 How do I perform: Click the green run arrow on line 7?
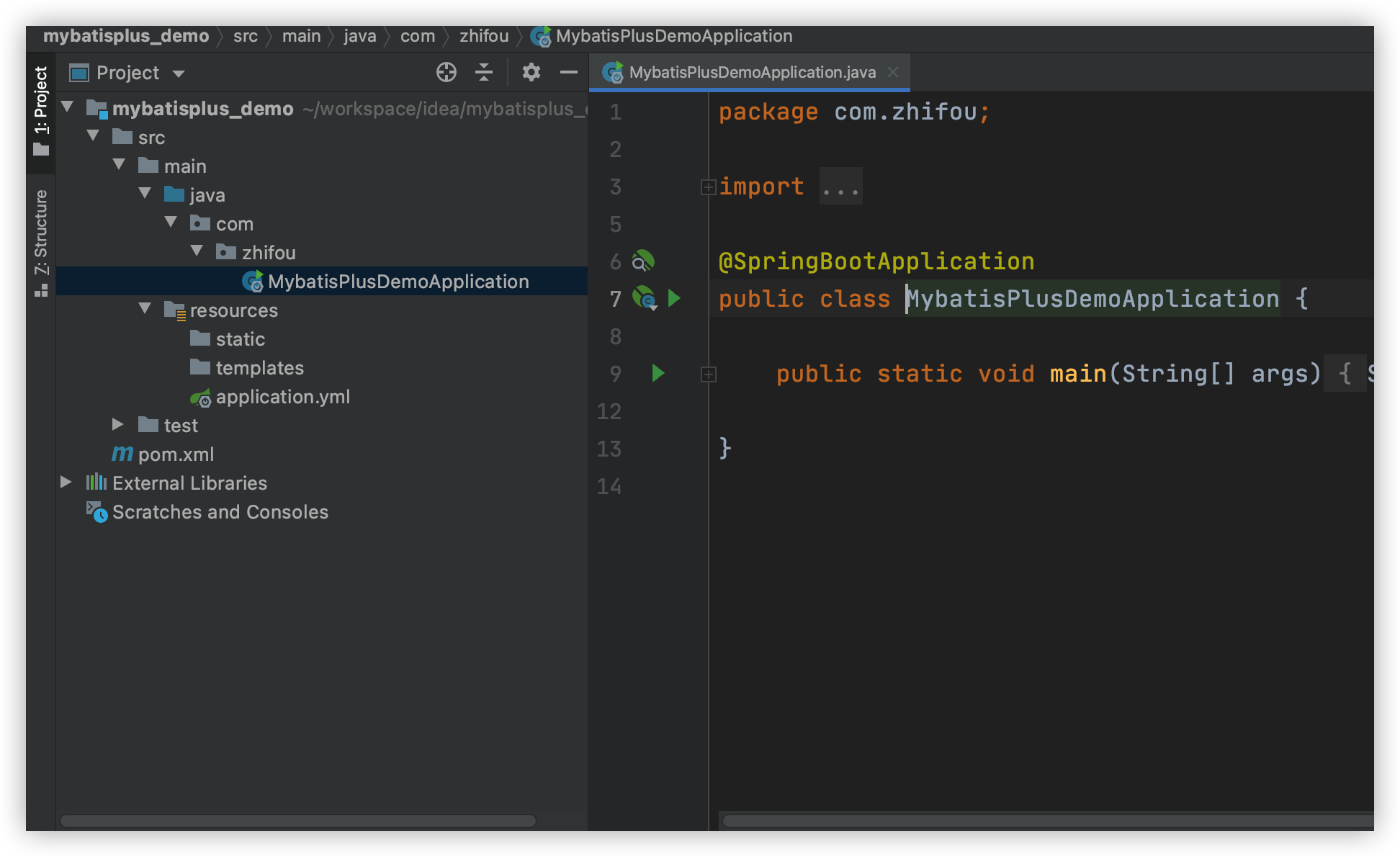674,298
